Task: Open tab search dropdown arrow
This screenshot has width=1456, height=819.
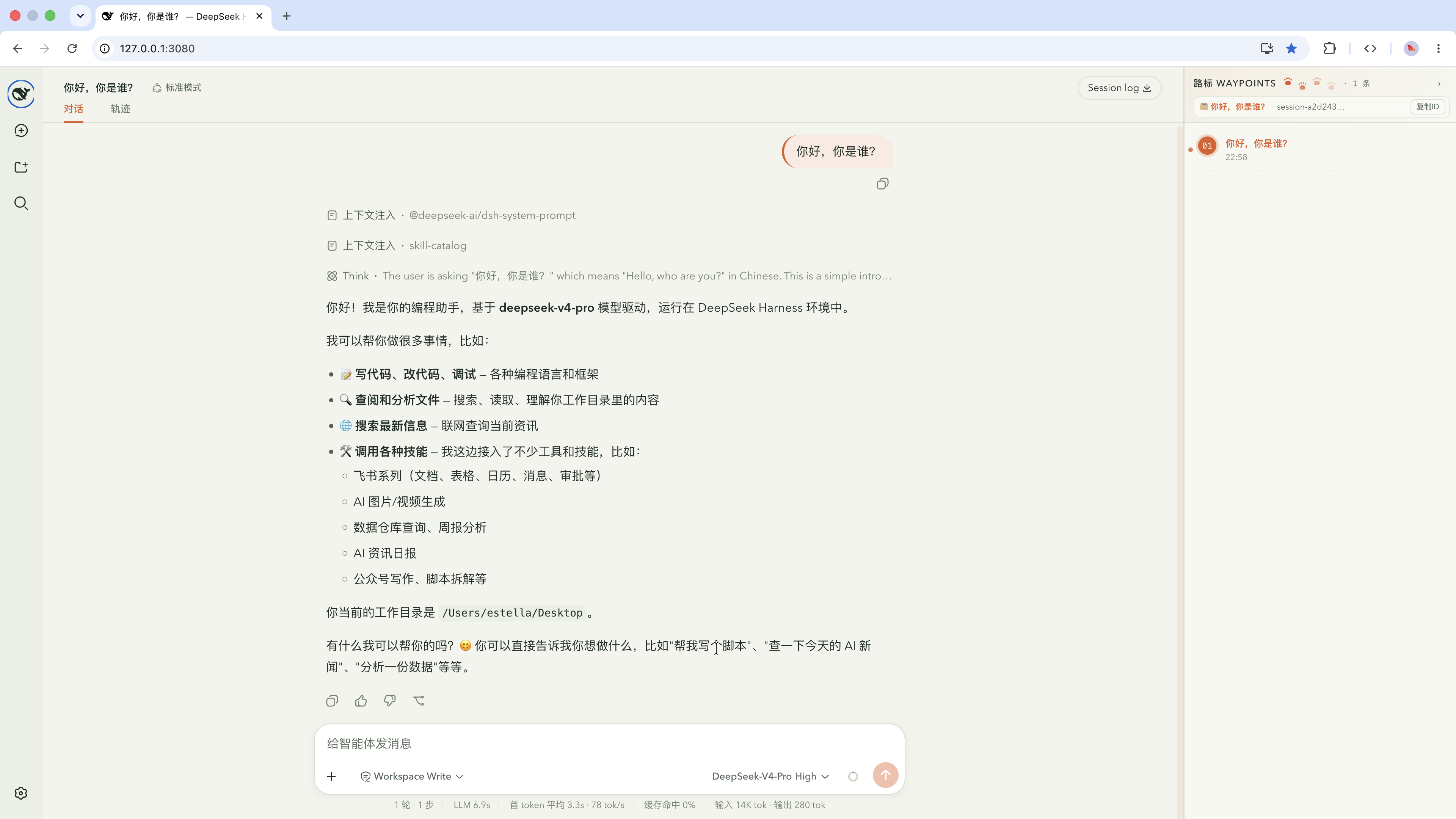Action: (80, 16)
